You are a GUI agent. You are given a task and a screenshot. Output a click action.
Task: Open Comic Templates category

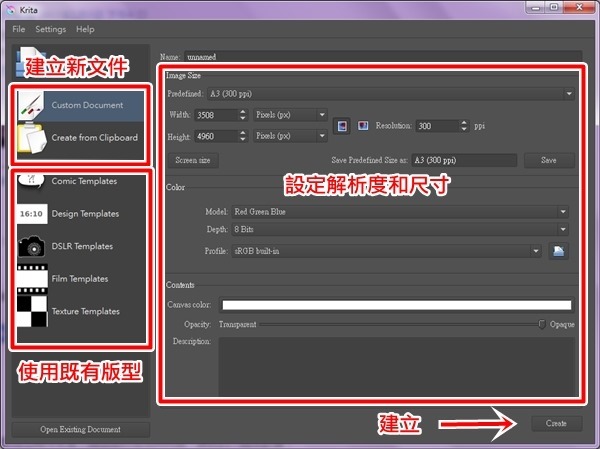click(32, 182)
